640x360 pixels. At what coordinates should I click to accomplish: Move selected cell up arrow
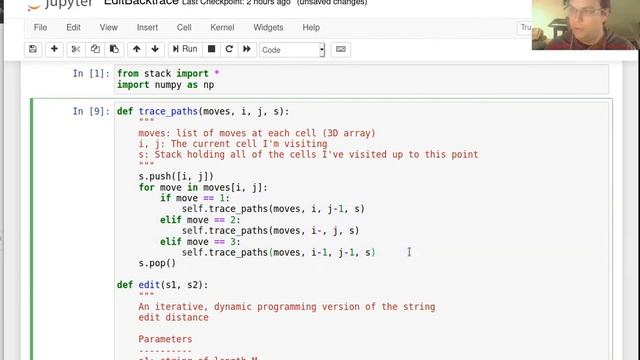136,49
